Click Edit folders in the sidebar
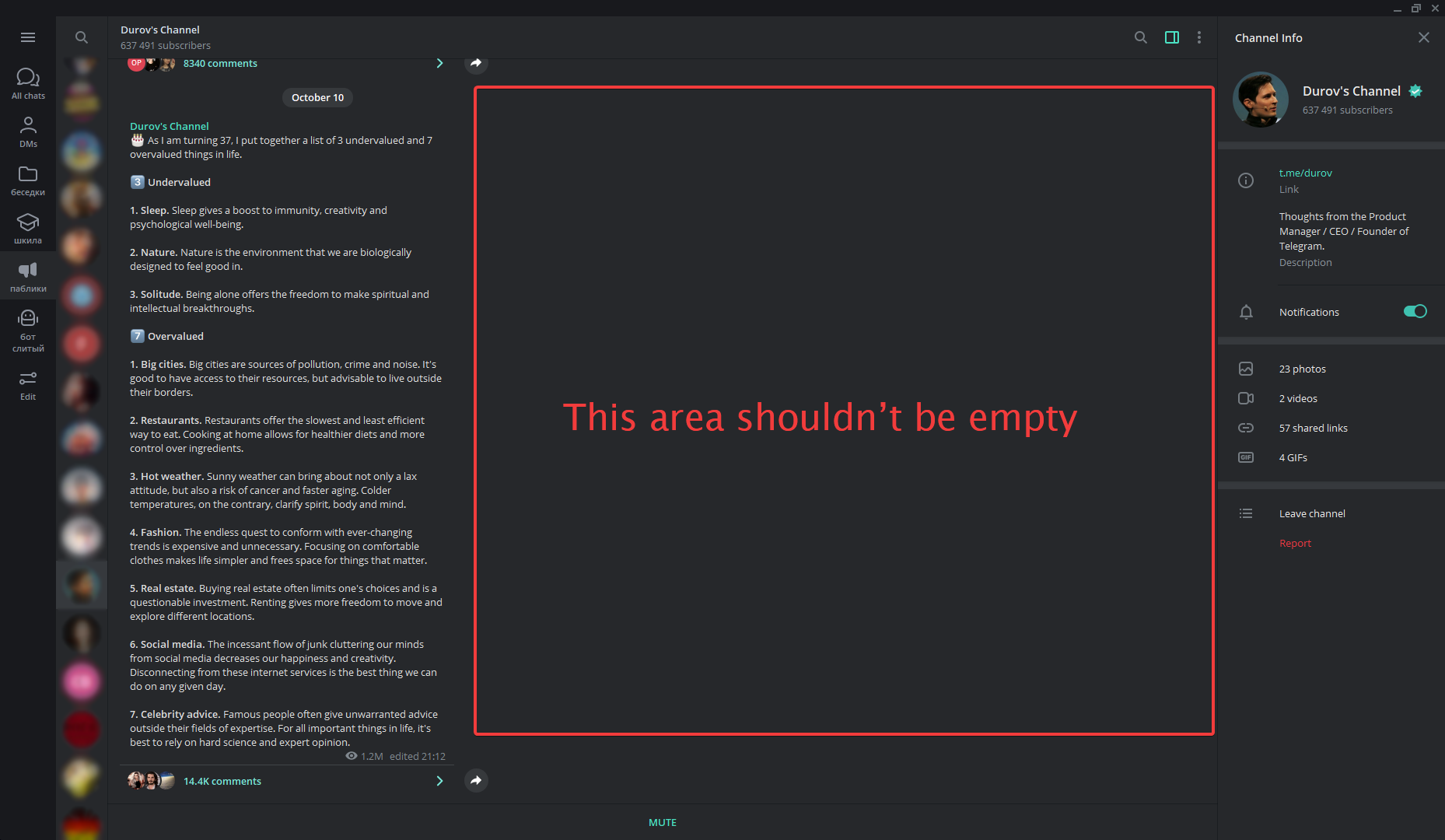The image size is (1445, 840). (x=28, y=386)
